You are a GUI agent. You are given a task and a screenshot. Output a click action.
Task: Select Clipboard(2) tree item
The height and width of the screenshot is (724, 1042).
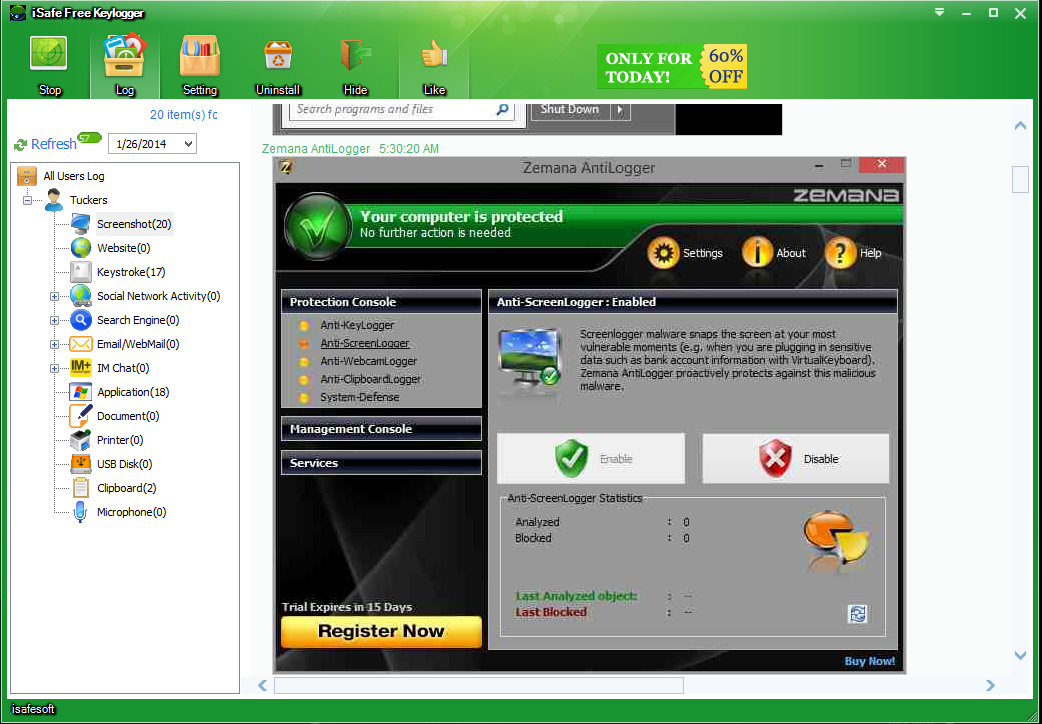126,488
